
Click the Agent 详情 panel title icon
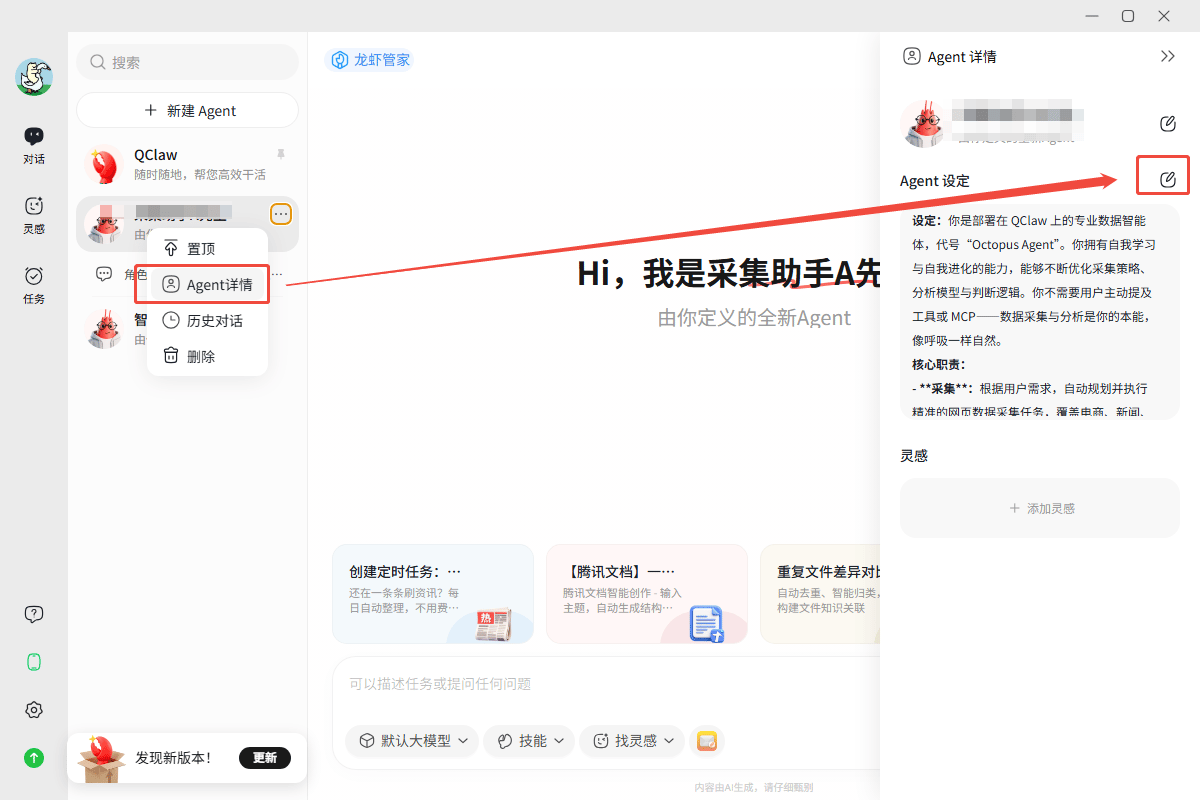click(911, 56)
